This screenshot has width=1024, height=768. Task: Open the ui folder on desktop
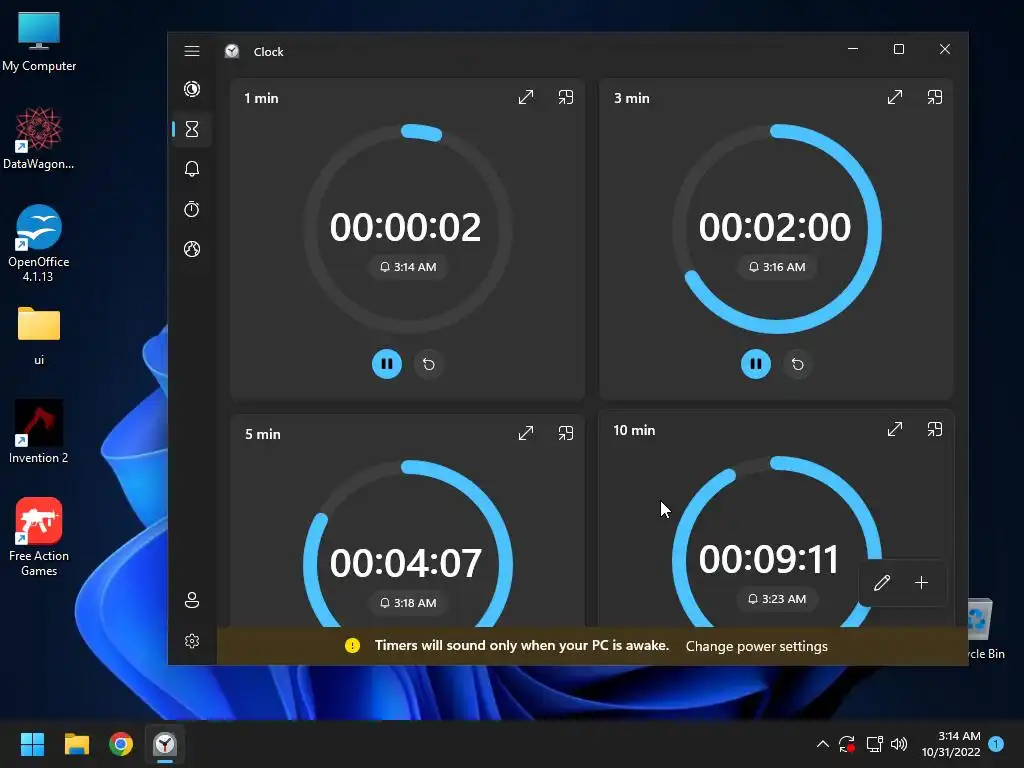point(39,334)
